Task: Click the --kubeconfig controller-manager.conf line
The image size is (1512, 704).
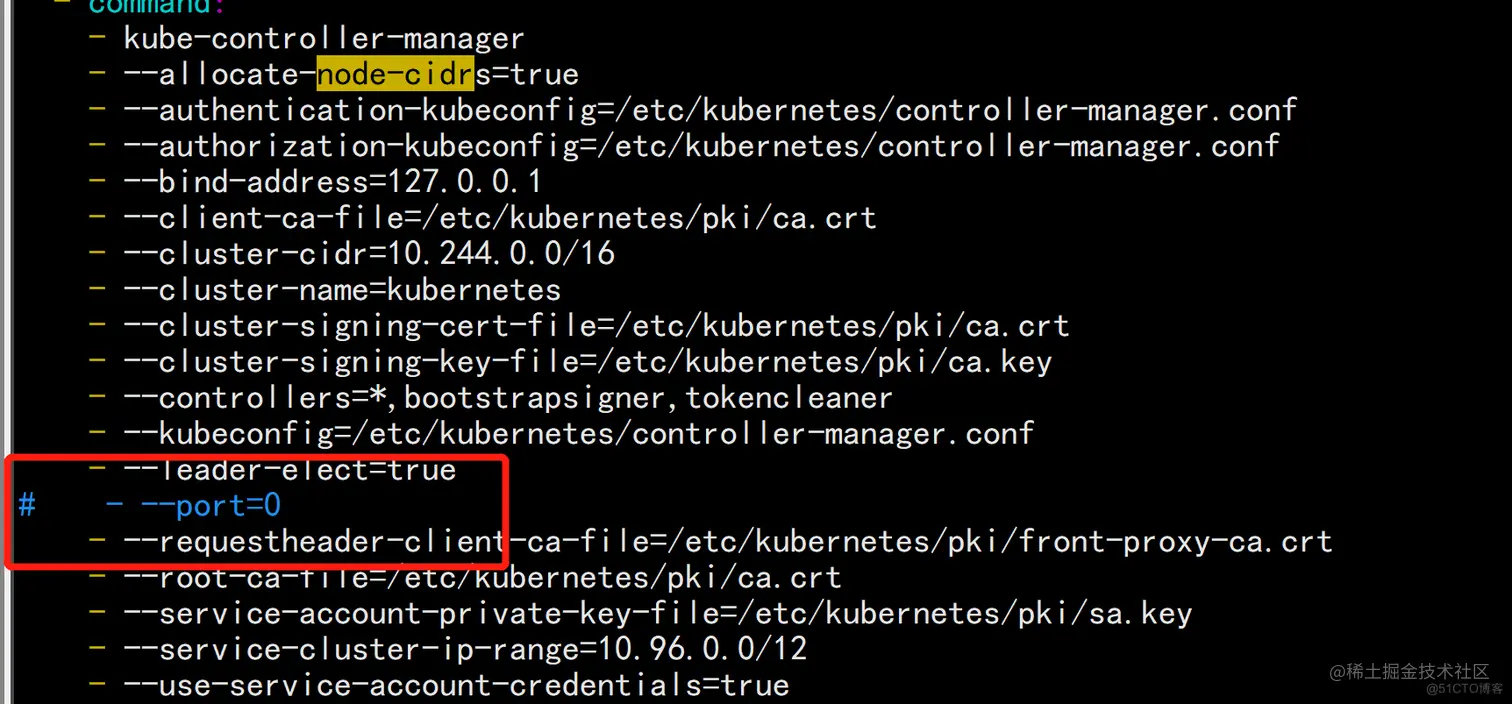Action: pos(578,434)
